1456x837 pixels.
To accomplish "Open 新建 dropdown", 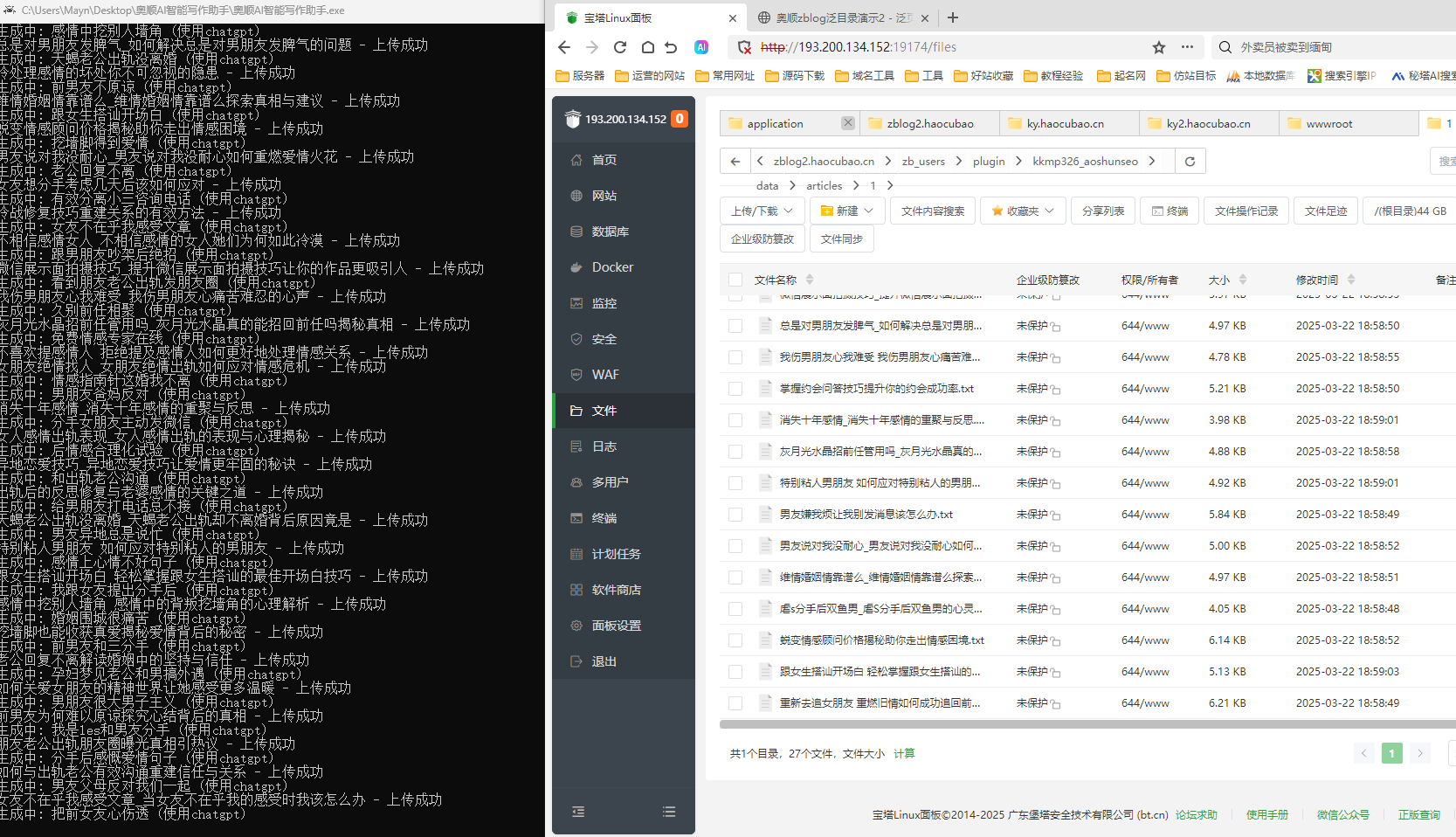I will [847, 211].
